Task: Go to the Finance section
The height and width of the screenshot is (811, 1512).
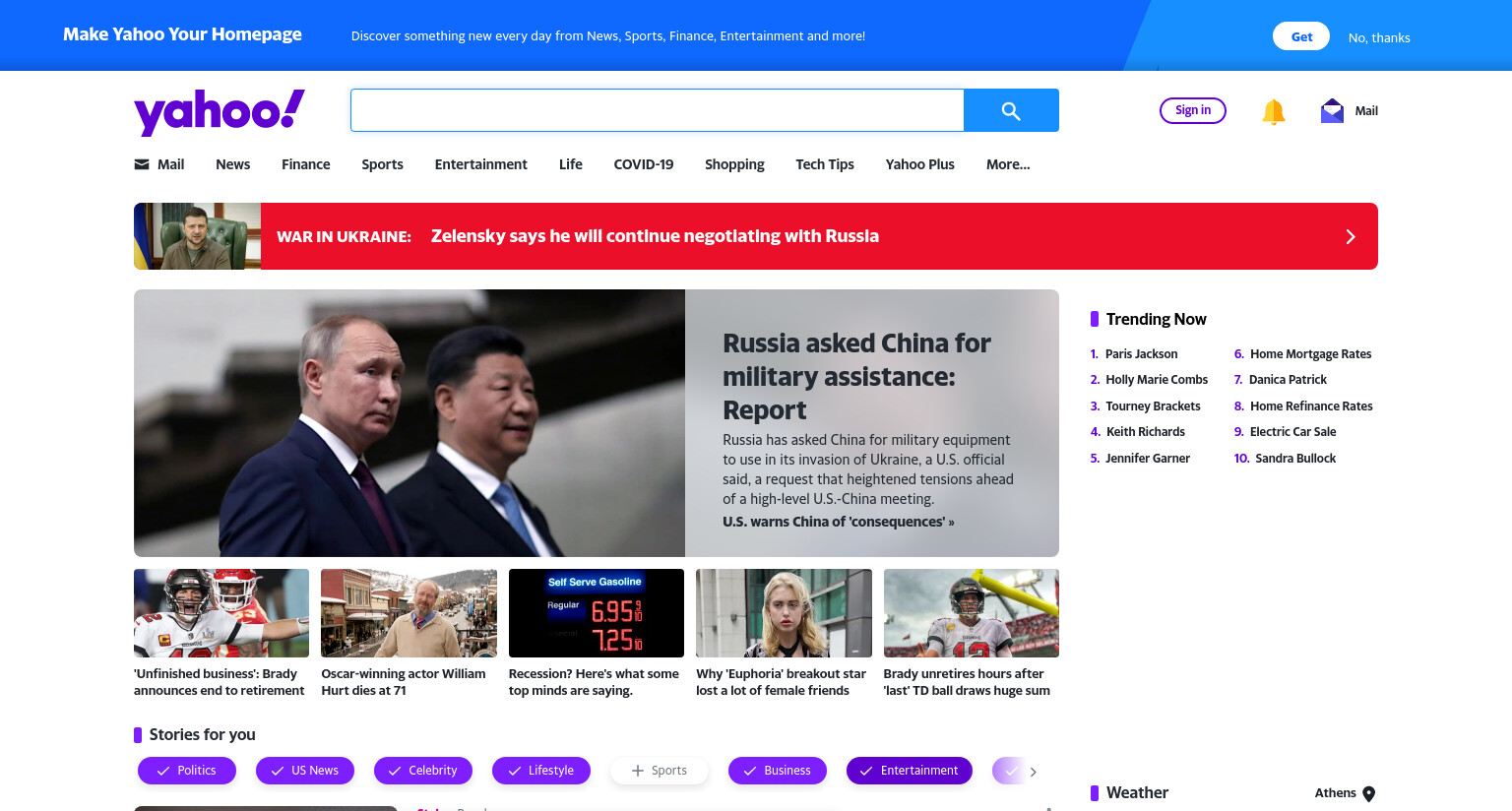Action: click(306, 164)
